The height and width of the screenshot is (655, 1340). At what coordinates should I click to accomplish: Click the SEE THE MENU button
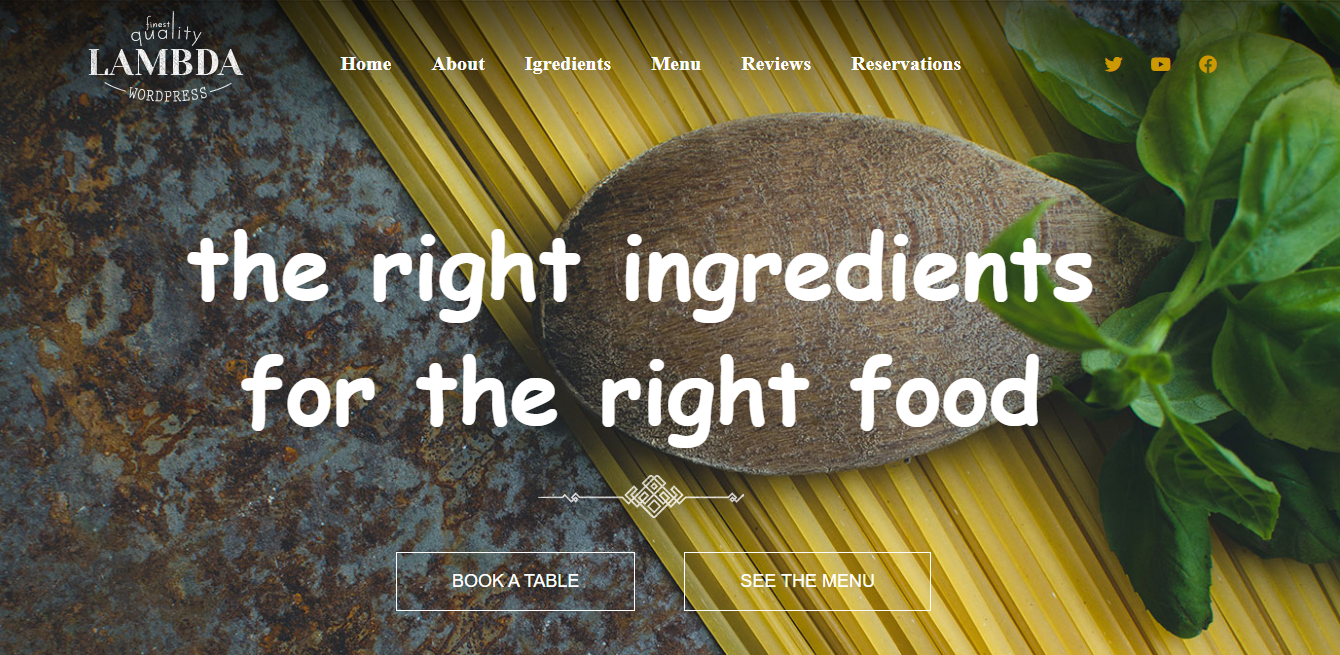807,581
